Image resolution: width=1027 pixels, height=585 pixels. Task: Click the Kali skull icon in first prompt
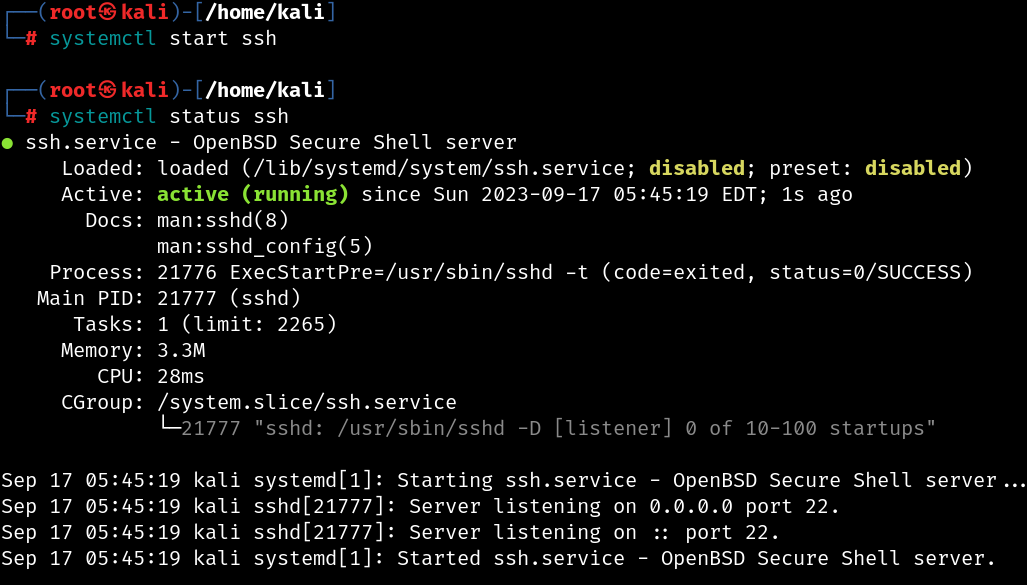[x=109, y=12]
